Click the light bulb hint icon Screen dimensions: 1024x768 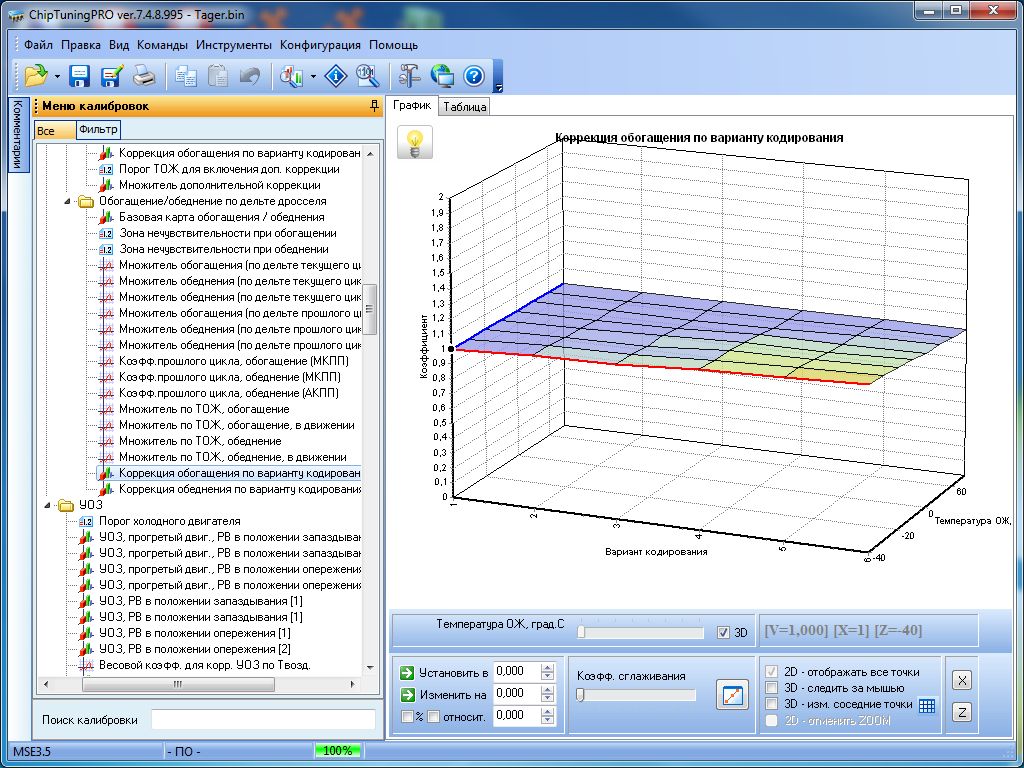(415, 142)
